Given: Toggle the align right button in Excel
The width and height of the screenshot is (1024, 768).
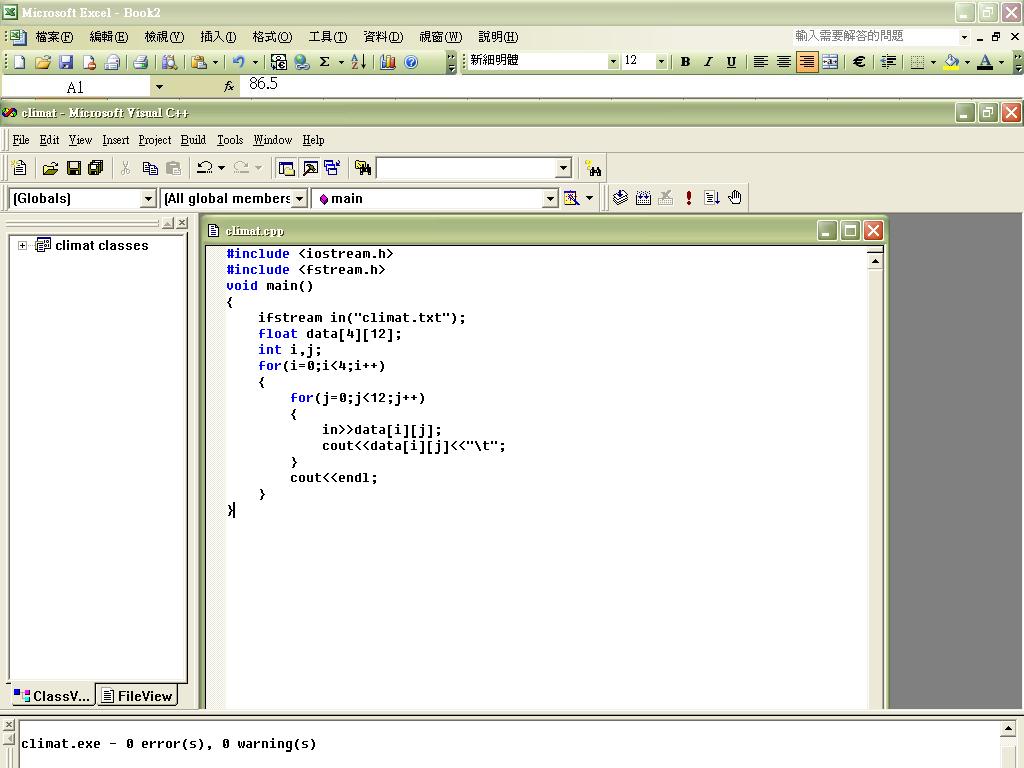Looking at the screenshot, I should tap(806, 62).
